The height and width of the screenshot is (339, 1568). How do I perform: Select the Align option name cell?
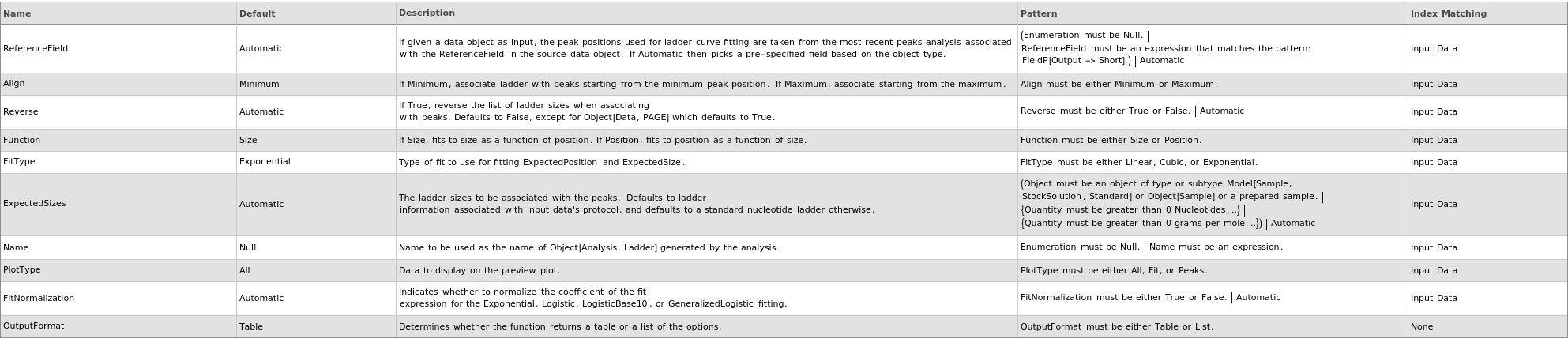pos(14,84)
